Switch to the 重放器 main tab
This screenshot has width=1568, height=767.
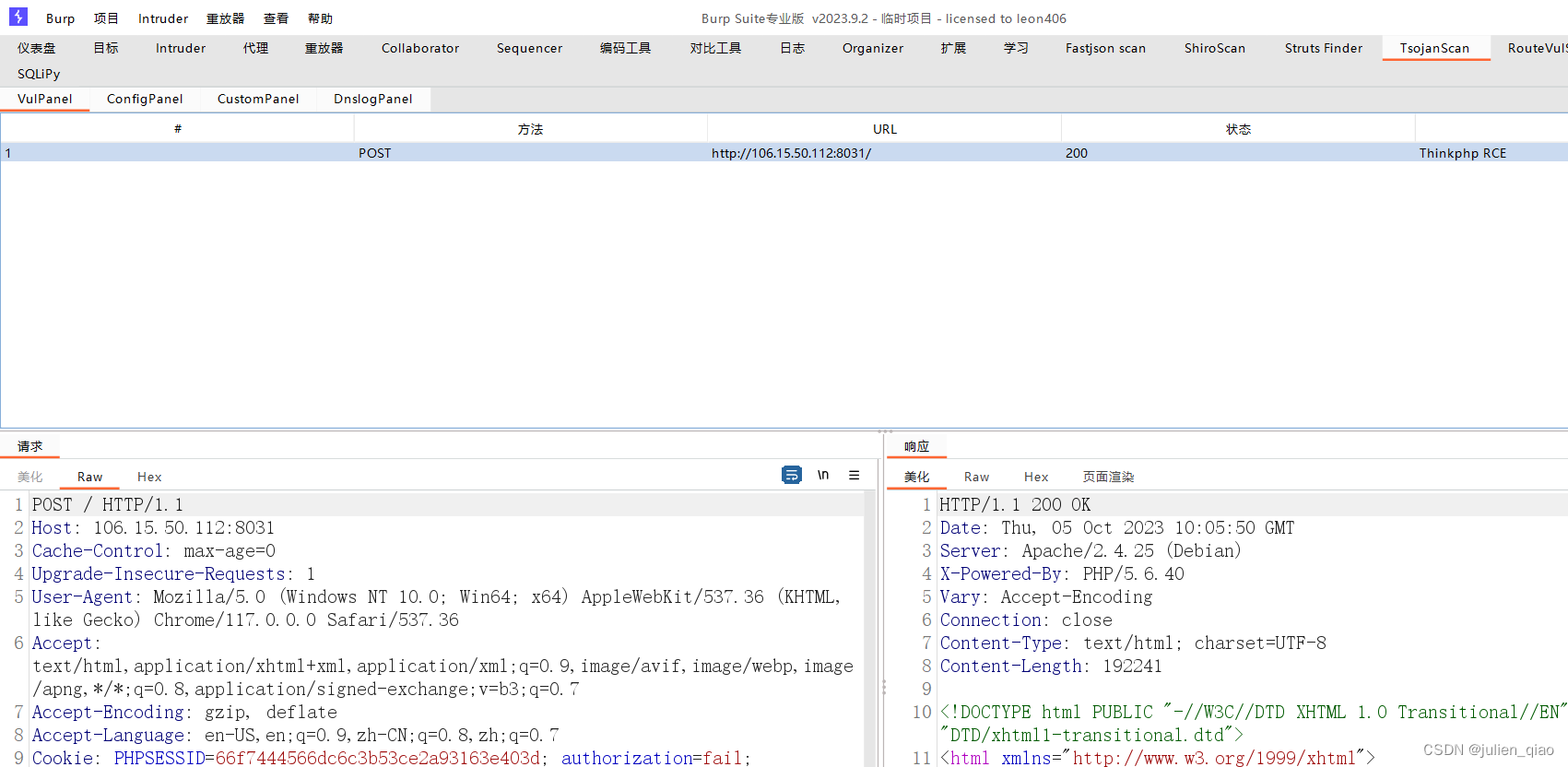pos(324,48)
